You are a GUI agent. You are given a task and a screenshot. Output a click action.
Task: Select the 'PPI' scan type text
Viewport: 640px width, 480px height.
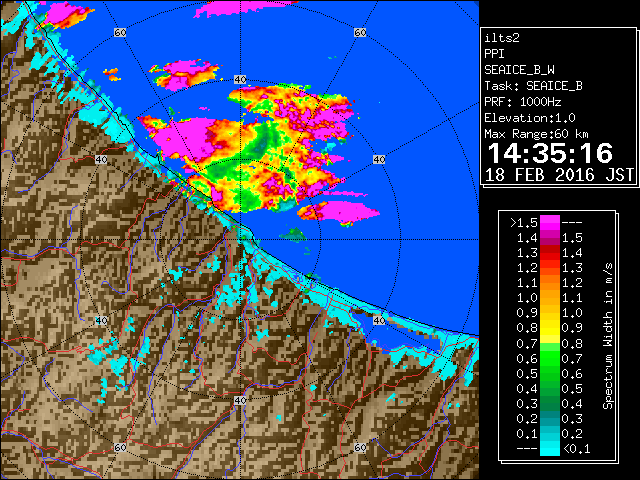(494, 54)
